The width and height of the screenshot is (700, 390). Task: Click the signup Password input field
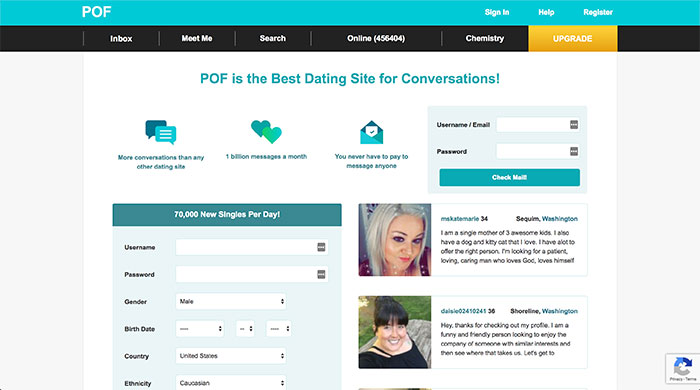click(x=252, y=274)
